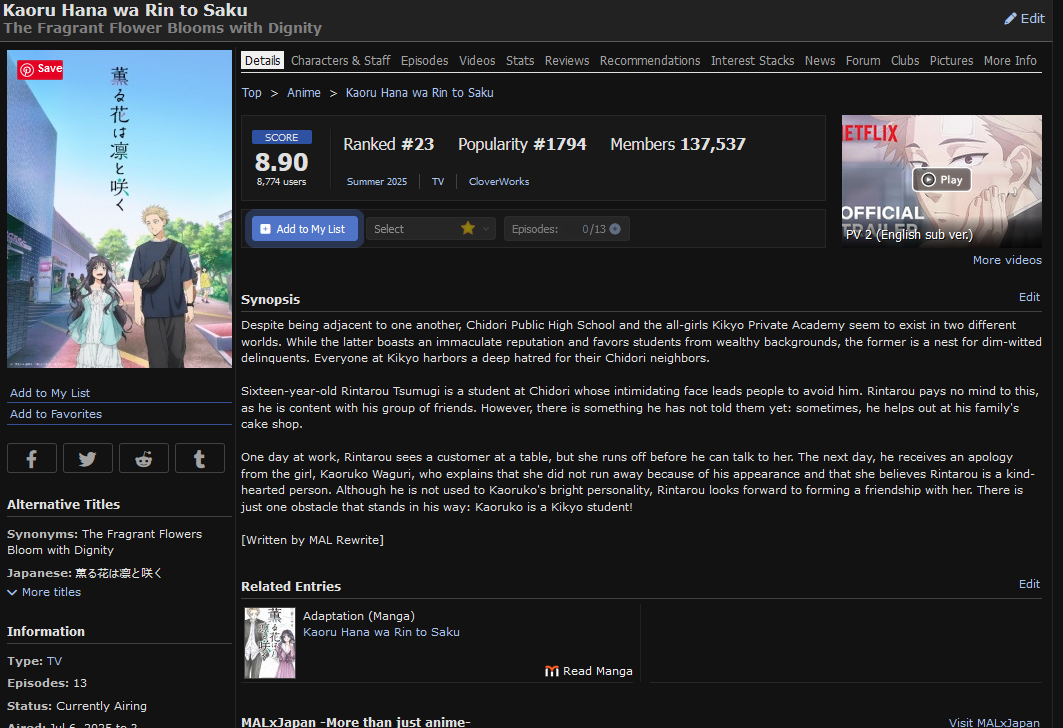View the Clubs tab

[x=905, y=60]
